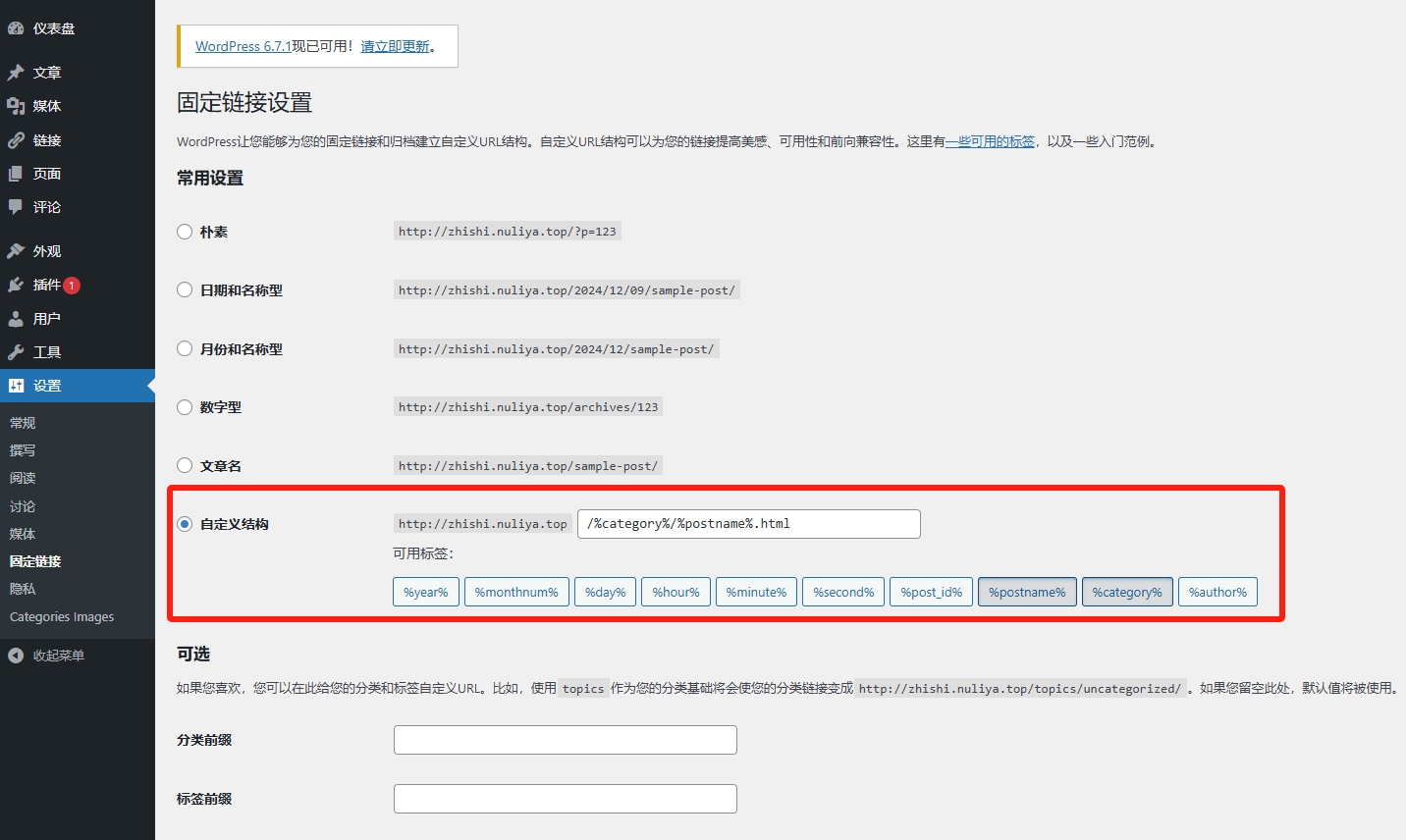Open 外观 menu item
Viewport: 1406px width, 840px height.
(x=78, y=251)
